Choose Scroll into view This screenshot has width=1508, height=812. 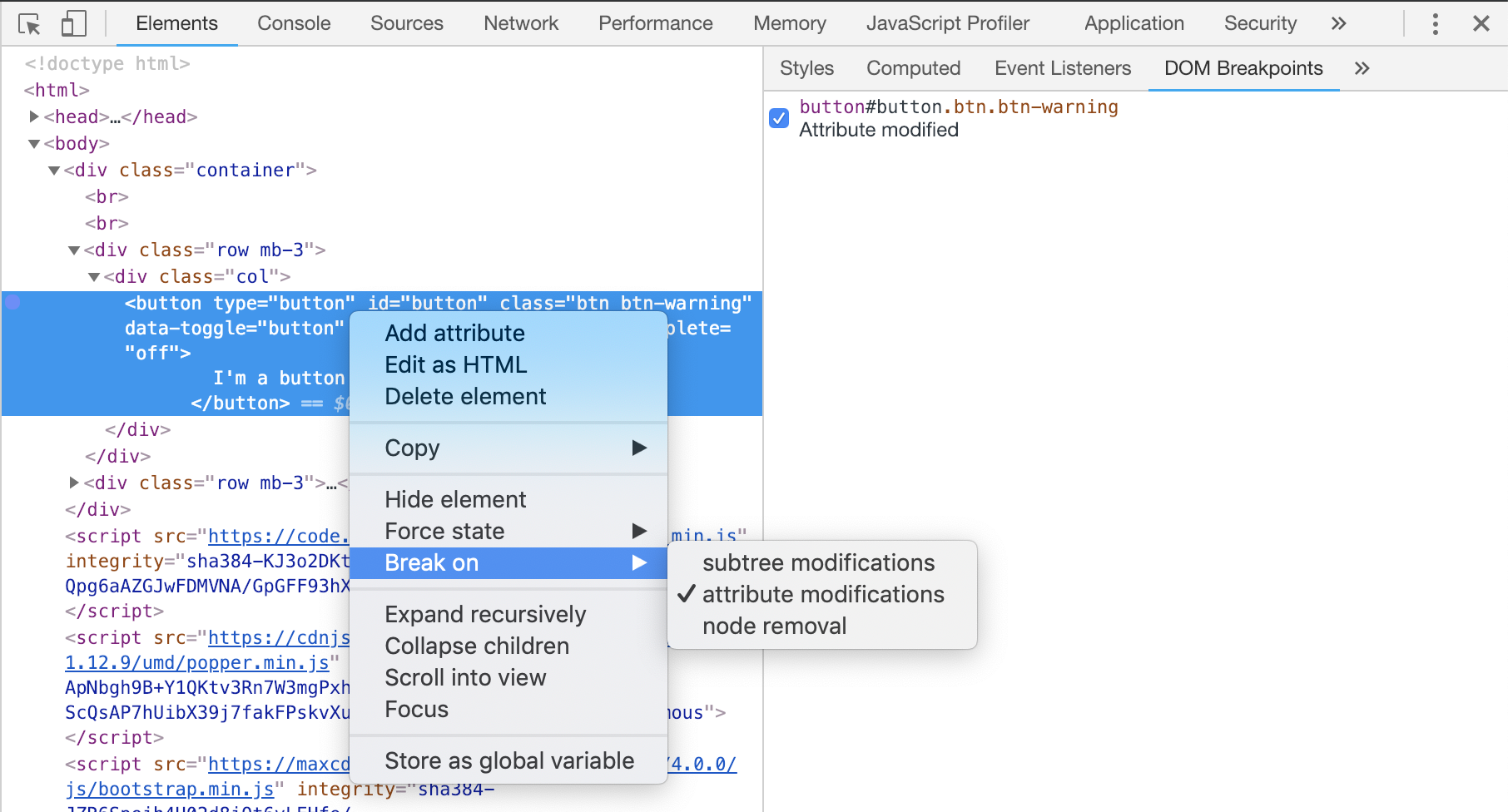coord(508,677)
